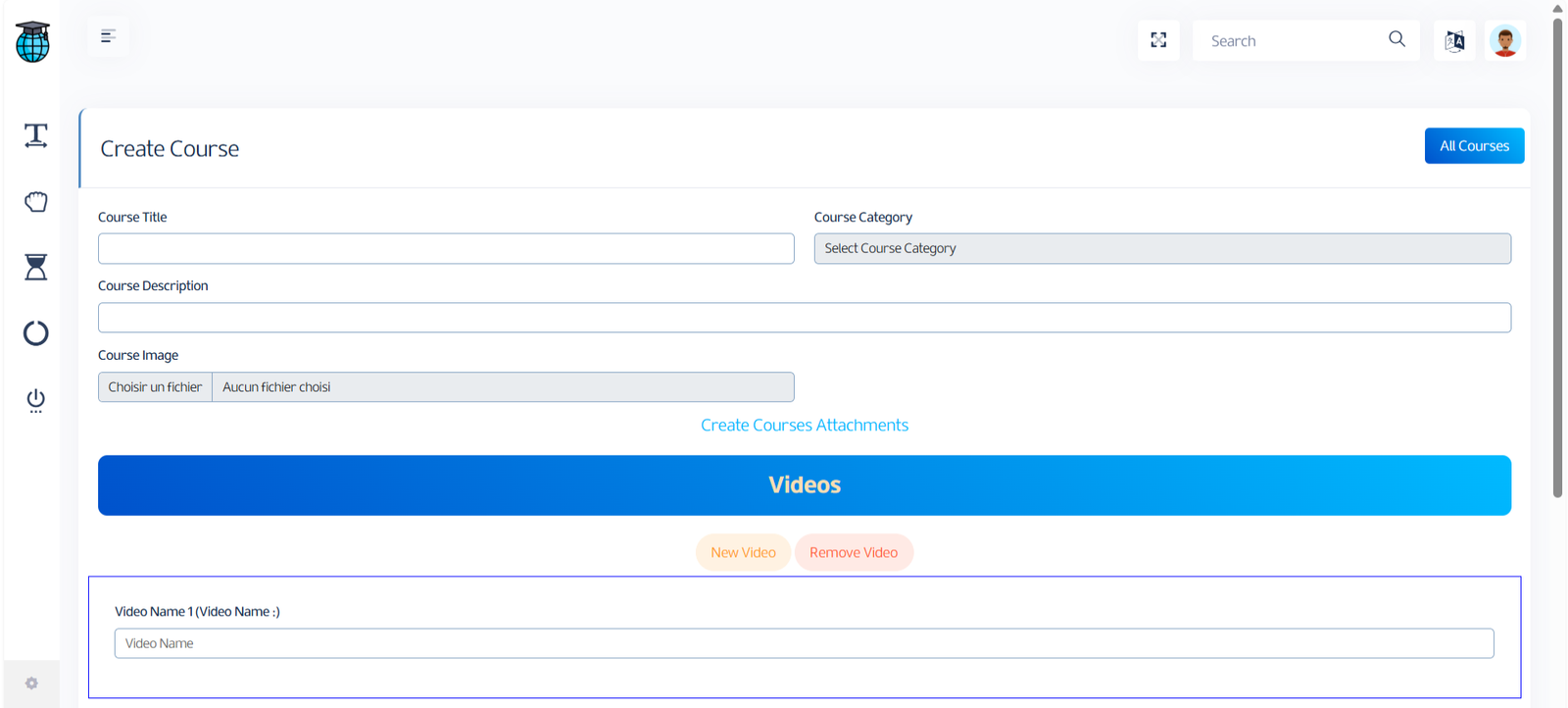The height and width of the screenshot is (708, 1568).
Task: Go to All Courses
Action: (x=1474, y=146)
